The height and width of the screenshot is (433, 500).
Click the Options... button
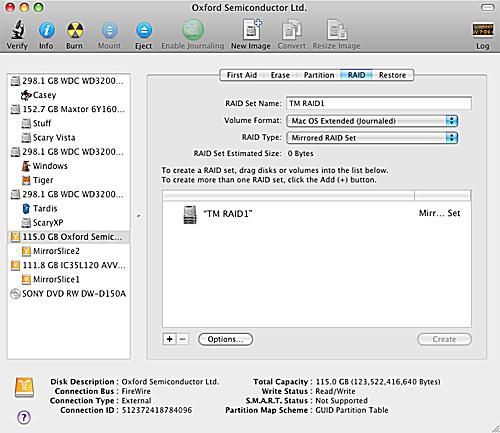(225, 339)
